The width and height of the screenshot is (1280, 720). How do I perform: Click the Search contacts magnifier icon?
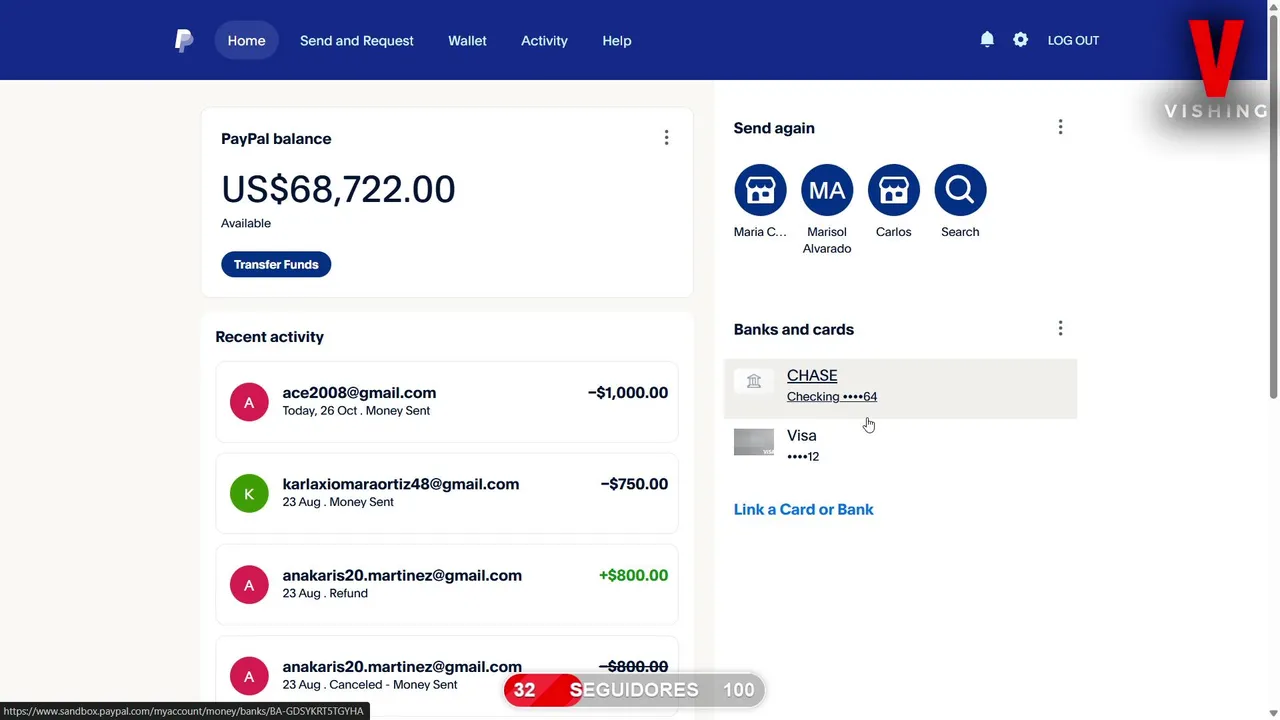click(960, 190)
